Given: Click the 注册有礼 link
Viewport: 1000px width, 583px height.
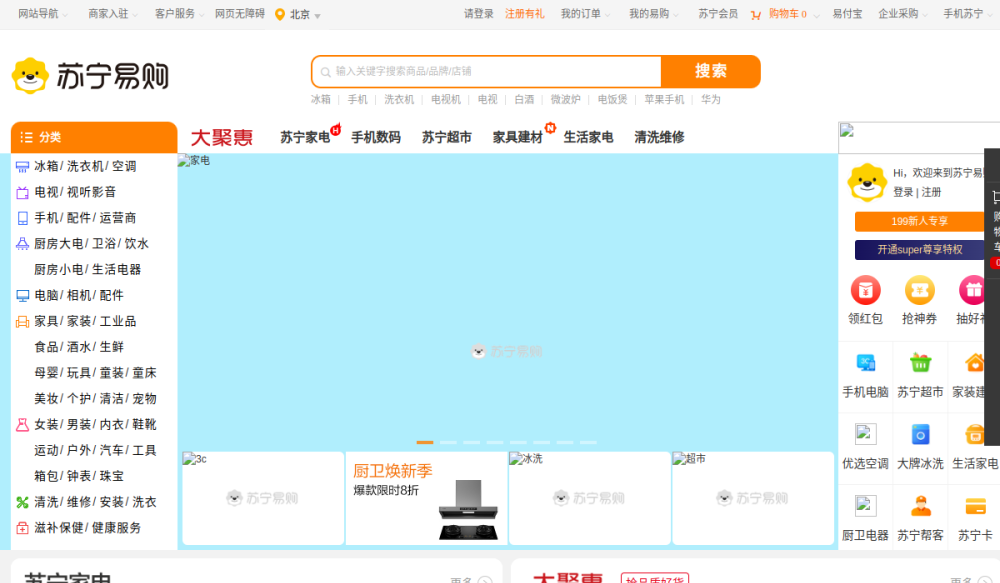Looking at the screenshot, I should click(525, 14).
